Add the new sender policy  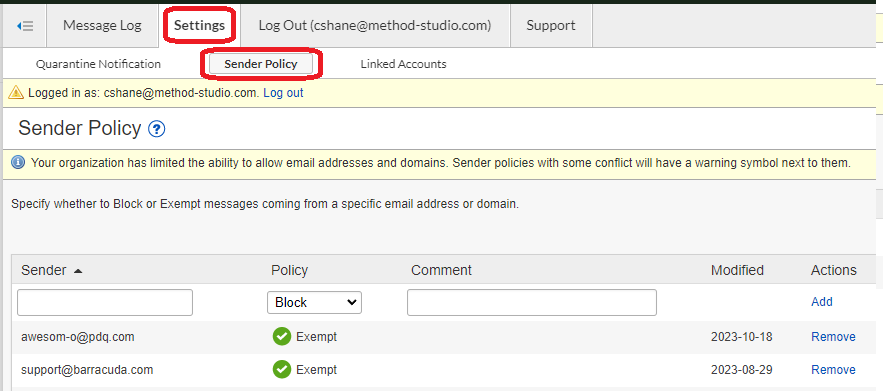pos(822,302)
